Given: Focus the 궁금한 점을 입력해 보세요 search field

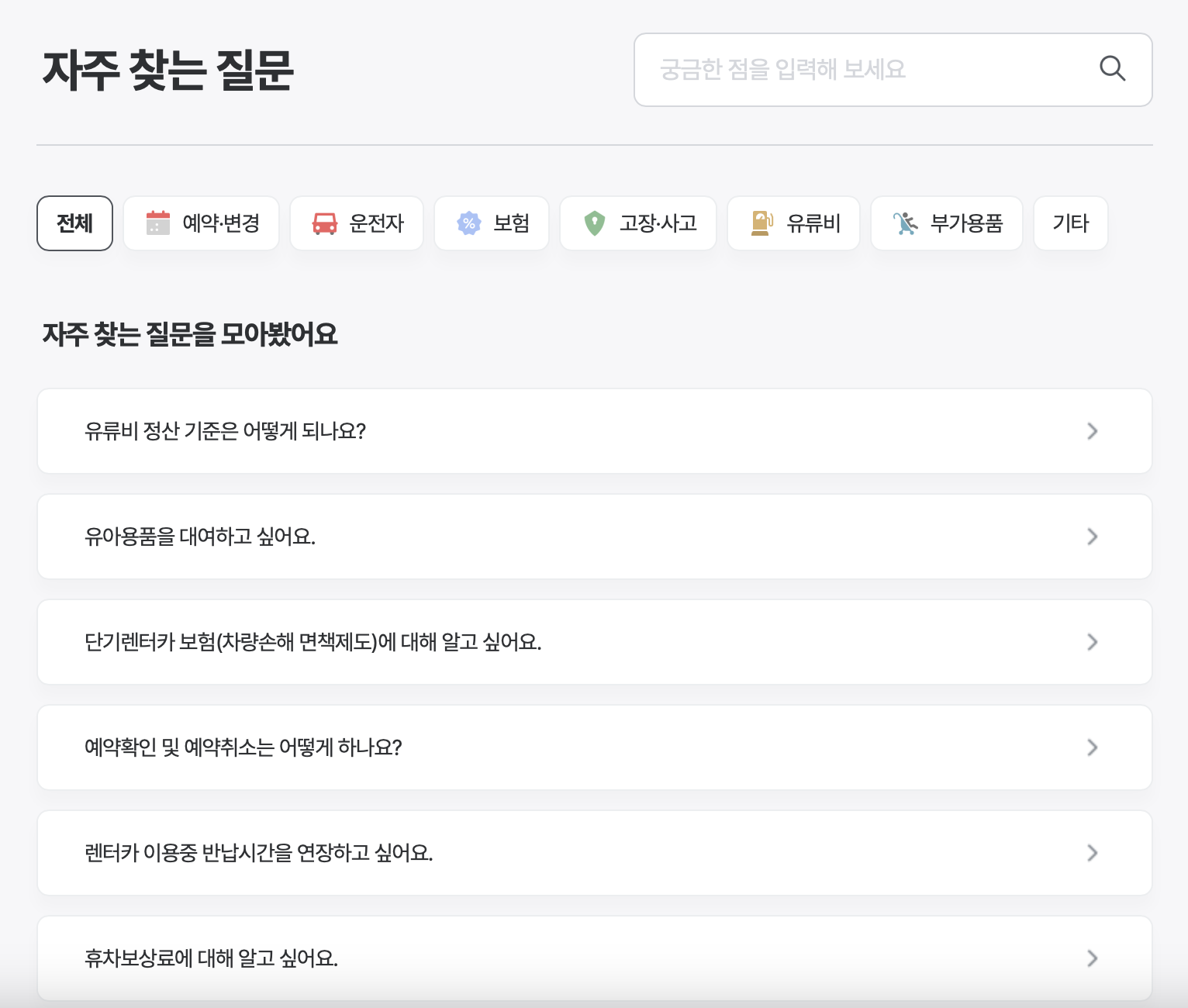Looking at the screenshot, I should point(893,70).
